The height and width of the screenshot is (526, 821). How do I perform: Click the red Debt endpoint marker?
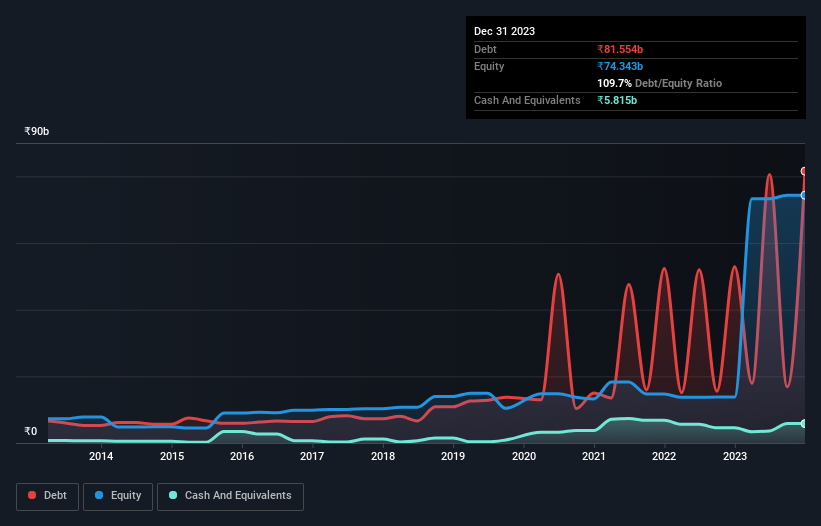pyautogui.click(x=804, y=171)
